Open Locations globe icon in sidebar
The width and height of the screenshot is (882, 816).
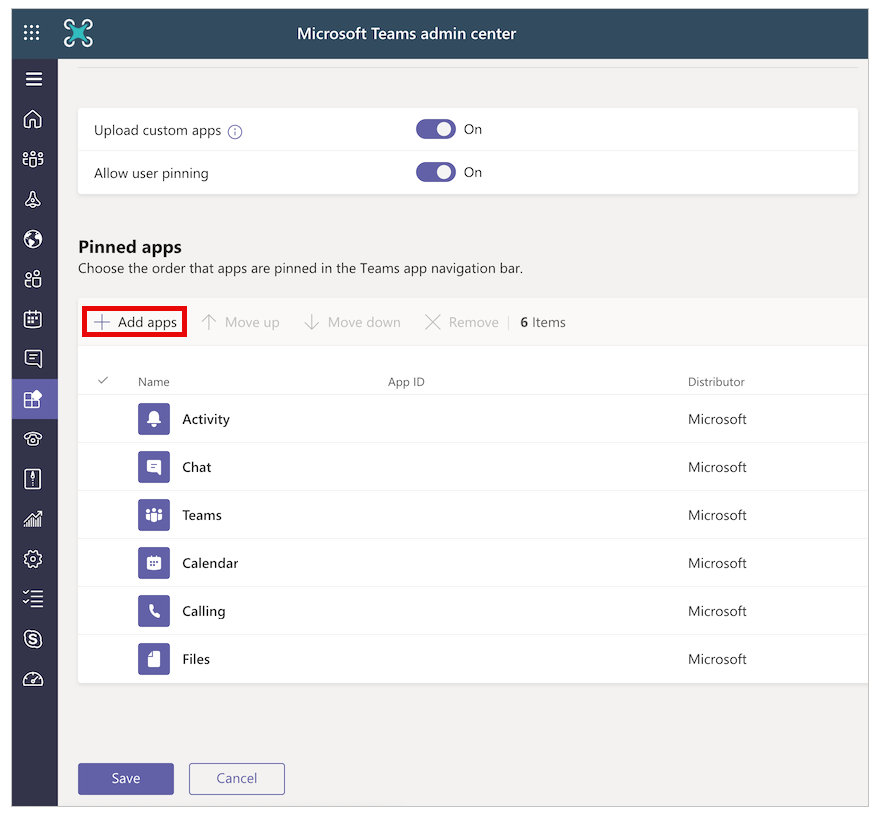33,239
